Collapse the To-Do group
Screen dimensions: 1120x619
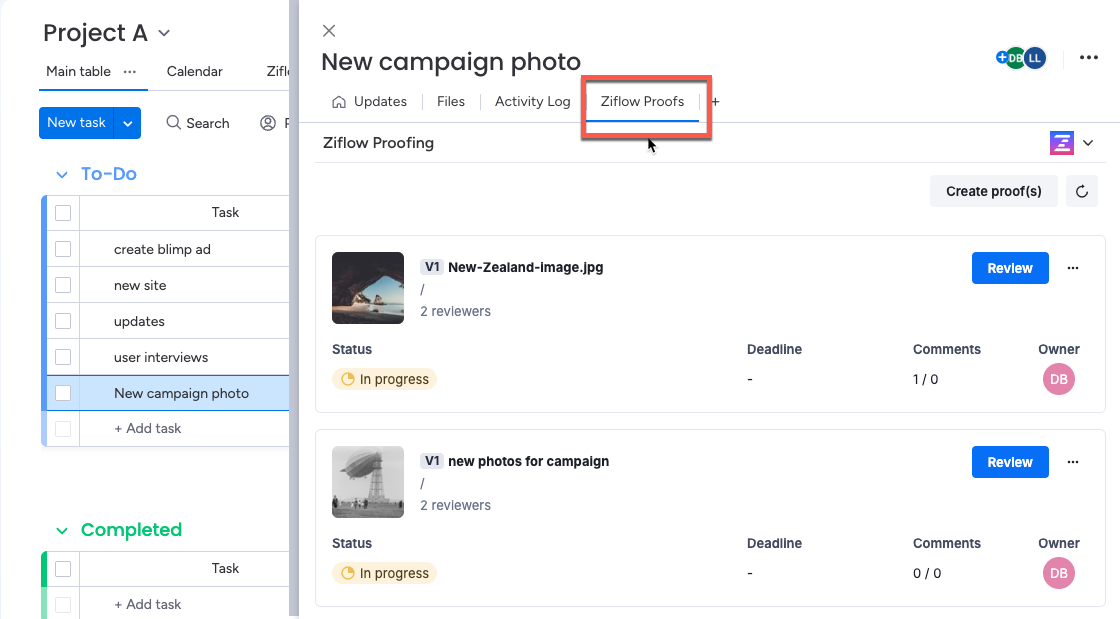pyautogui.click(x=62, y=174)
